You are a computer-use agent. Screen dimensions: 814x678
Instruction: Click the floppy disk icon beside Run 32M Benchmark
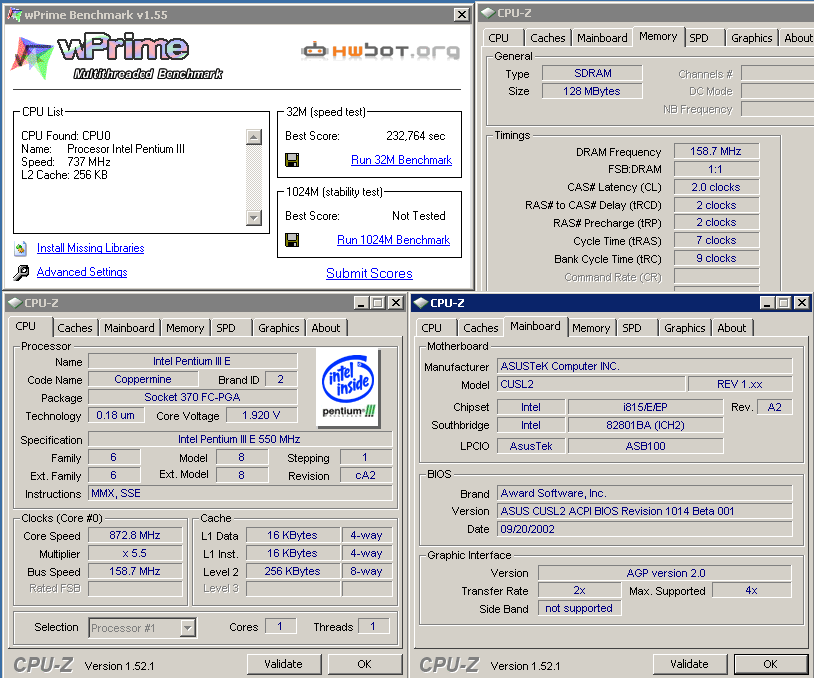(292, 160)
